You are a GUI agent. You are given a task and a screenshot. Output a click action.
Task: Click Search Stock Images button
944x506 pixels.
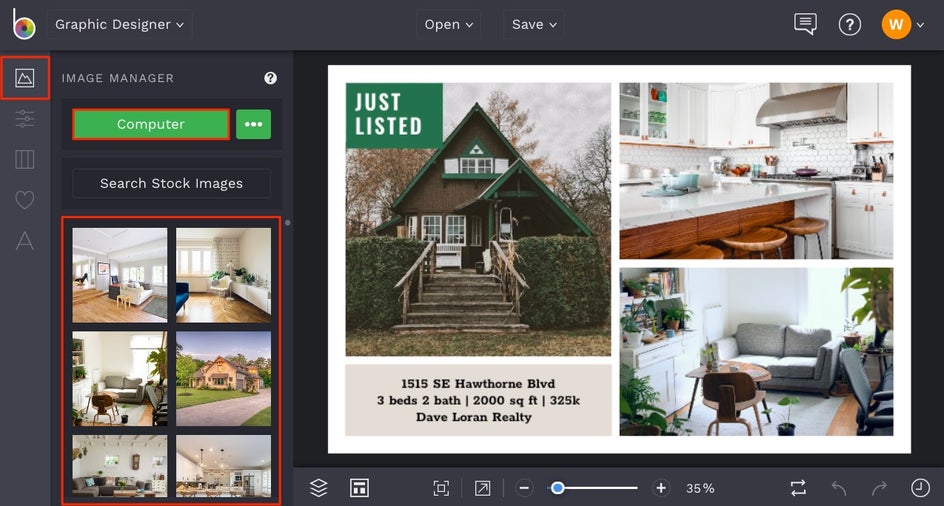172,183
